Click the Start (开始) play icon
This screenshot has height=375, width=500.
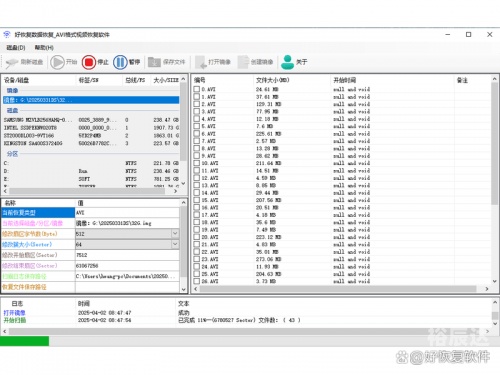pyautogui.click(x=57, y=62)
